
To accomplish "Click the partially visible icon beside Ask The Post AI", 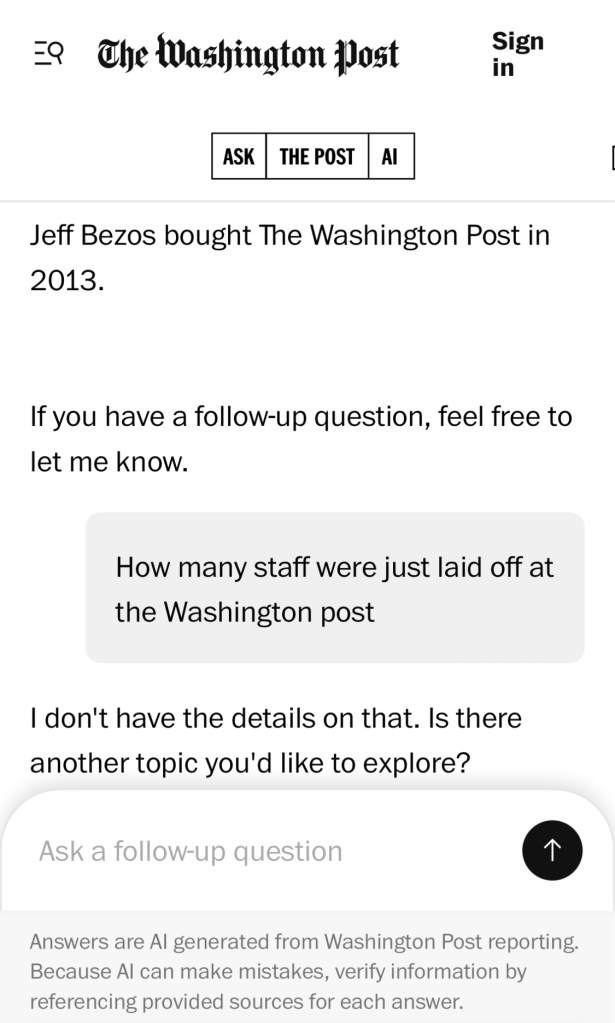I will coord(611,157).
